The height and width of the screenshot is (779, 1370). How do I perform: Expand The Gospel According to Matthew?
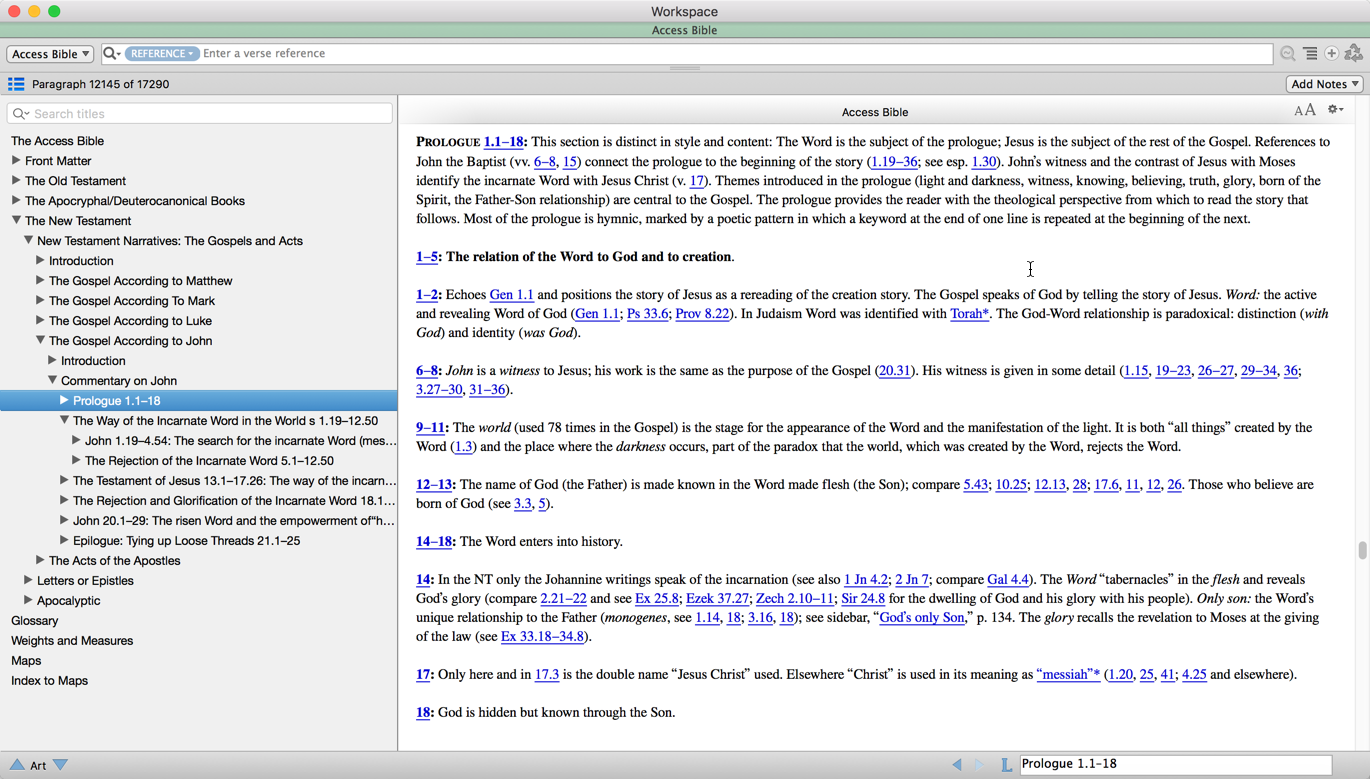(x=40, y=280)
